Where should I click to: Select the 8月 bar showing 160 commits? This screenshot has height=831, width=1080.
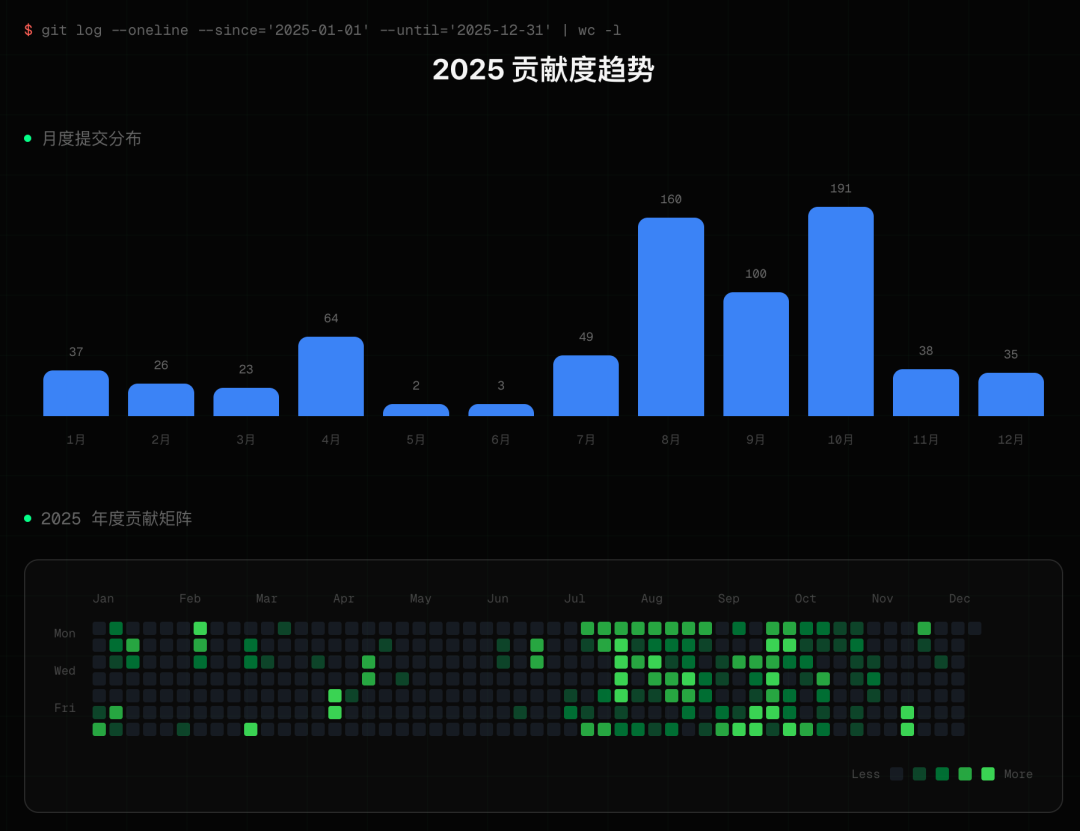tap(671, 317)
